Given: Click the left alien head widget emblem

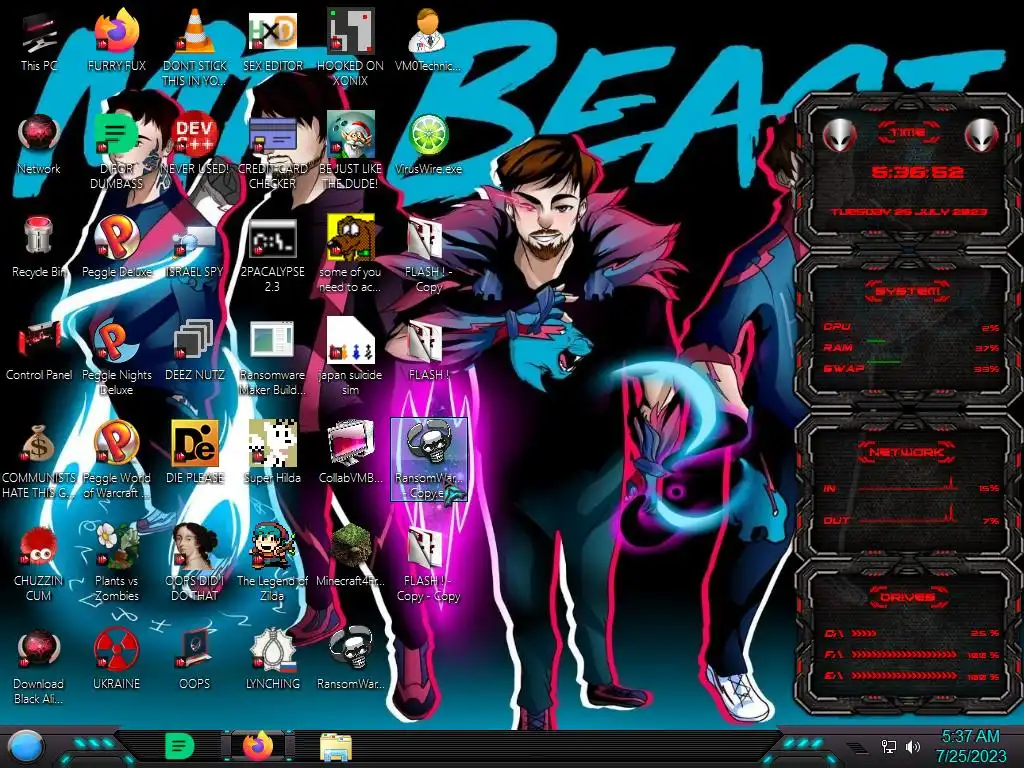Looking at the screenshot, I should 839,135.
